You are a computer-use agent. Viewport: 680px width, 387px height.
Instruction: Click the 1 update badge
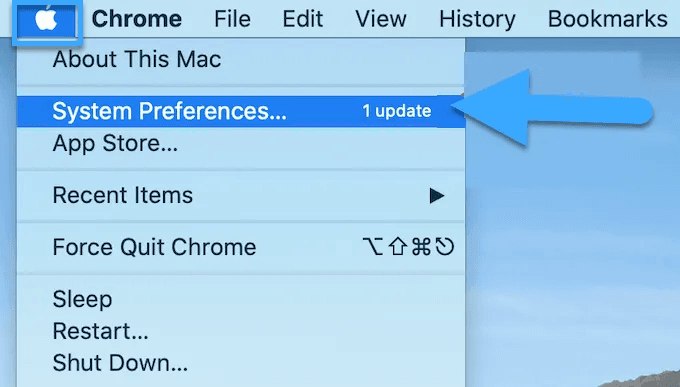(x=397, y=111)
